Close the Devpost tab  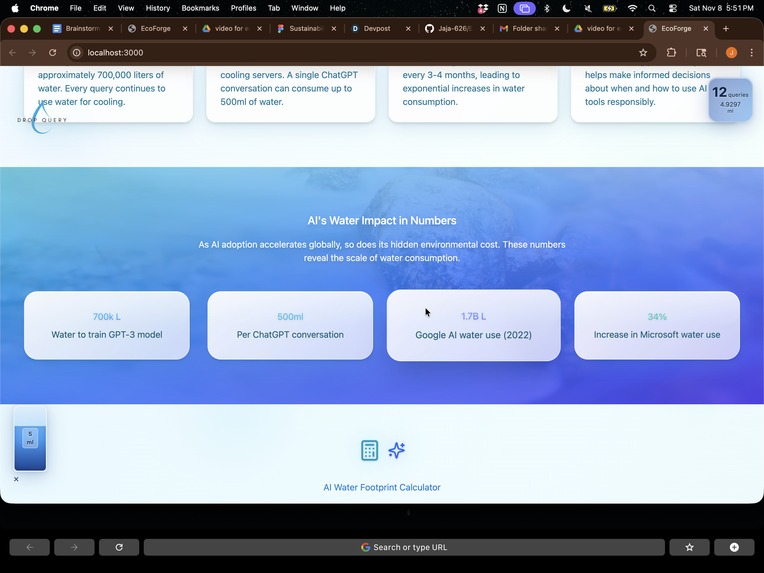point(408,29)
